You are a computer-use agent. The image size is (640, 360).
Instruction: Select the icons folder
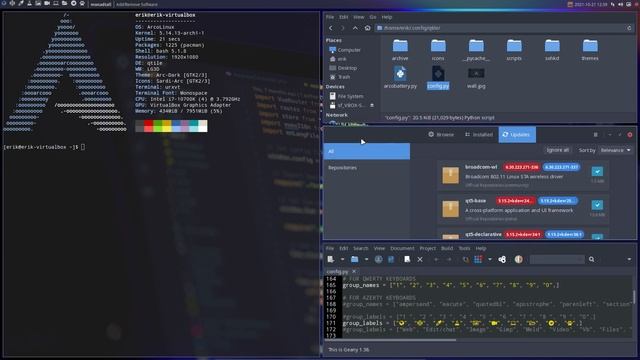coord(438,50)
